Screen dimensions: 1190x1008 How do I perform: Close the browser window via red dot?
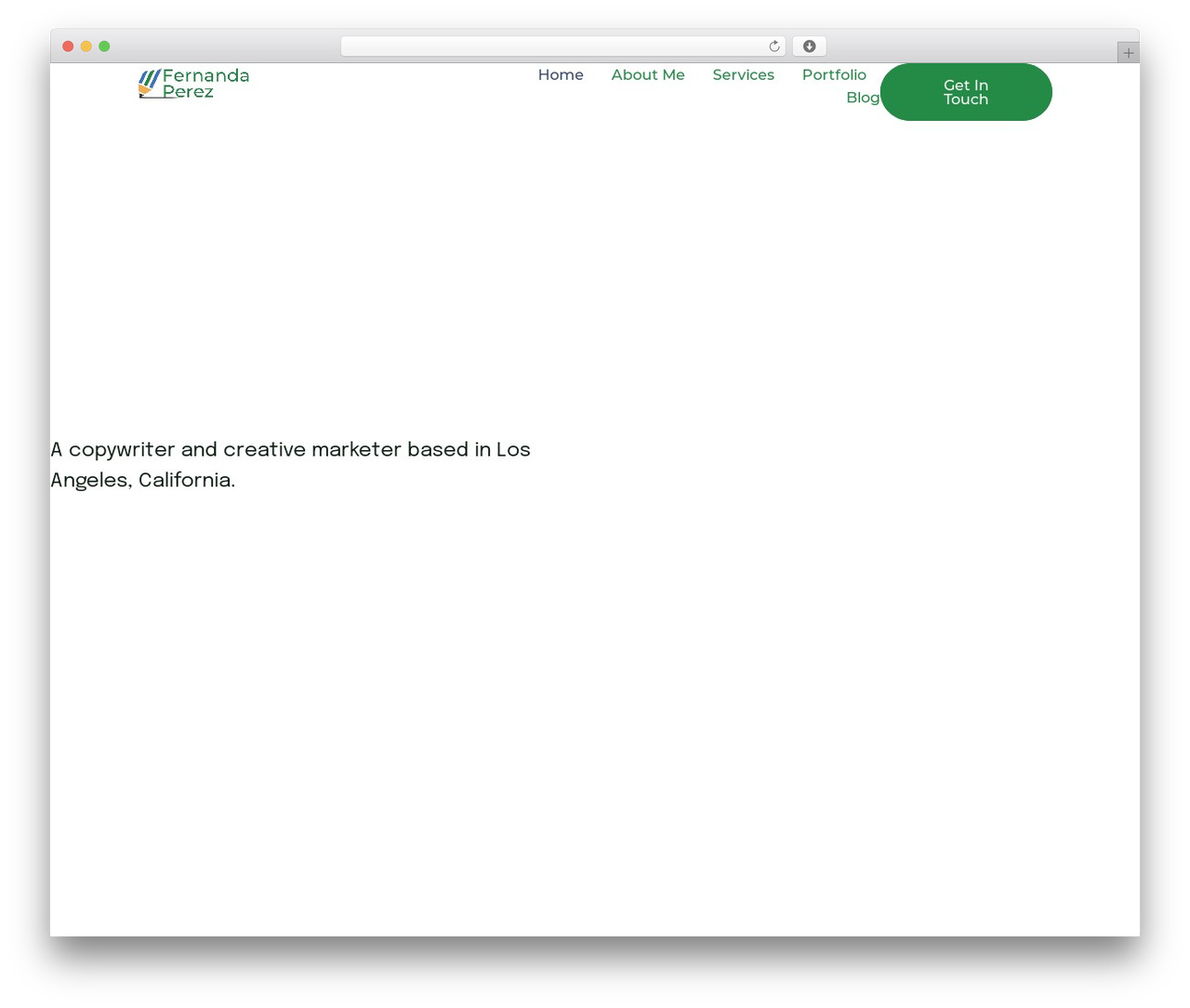click(68, 46)
